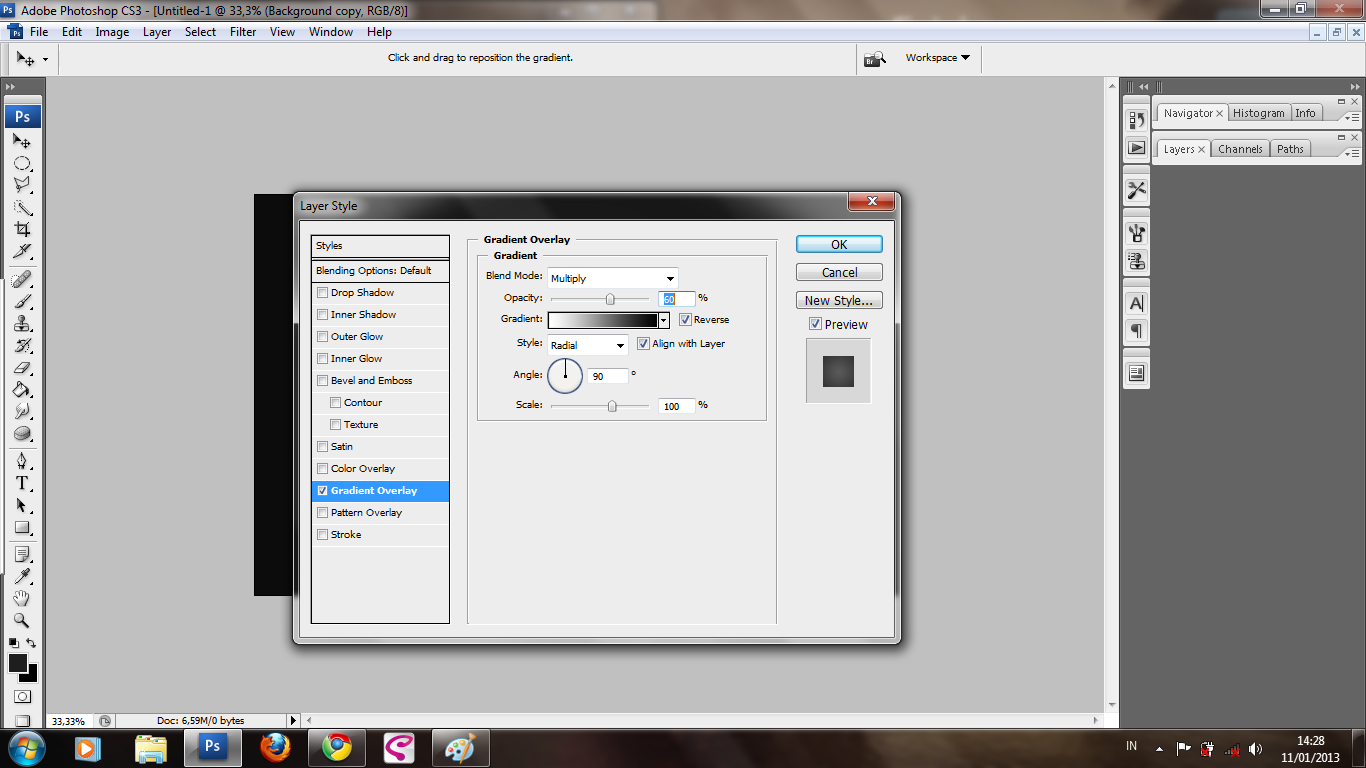Open the Actions panel play icon
Viewport: 1366px width, 768px height.
(x=1136, y=147)
